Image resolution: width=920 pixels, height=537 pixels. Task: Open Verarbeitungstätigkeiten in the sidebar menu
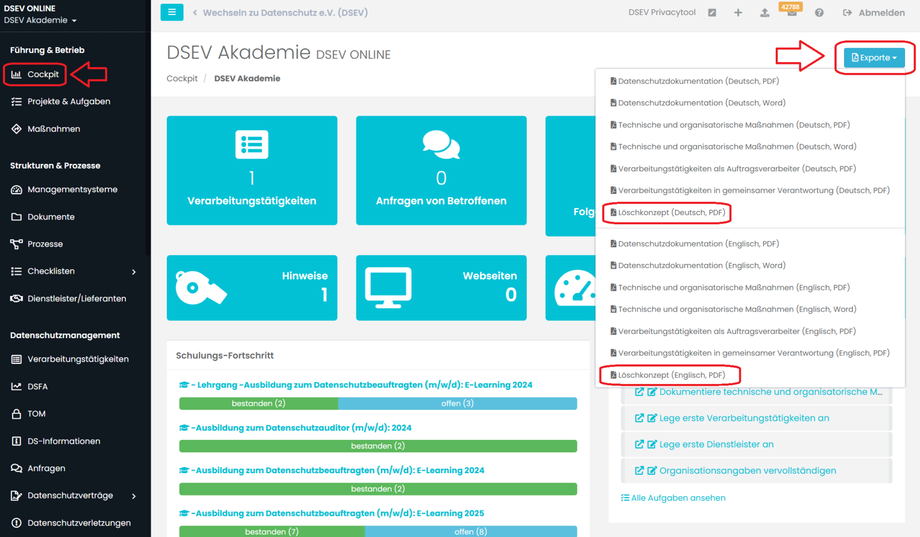point(70,359)
